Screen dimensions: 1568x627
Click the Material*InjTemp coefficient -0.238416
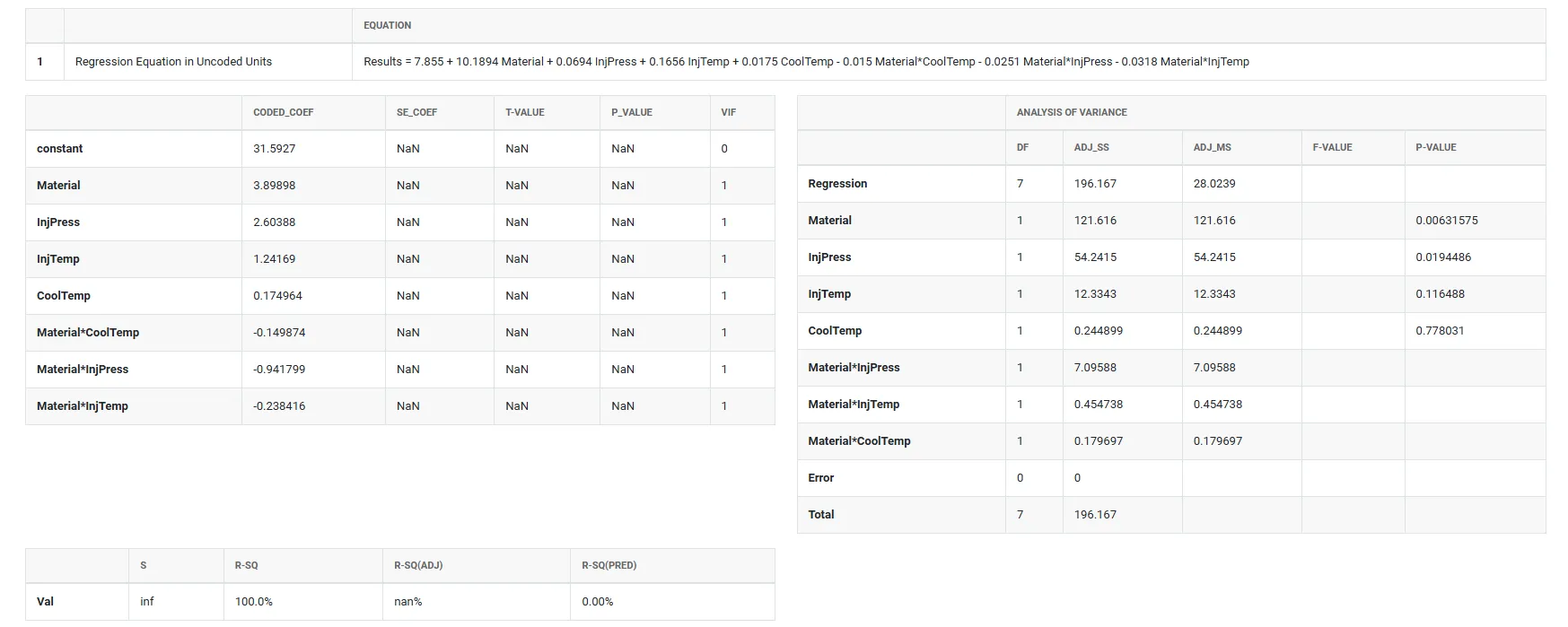pos(279,406)
